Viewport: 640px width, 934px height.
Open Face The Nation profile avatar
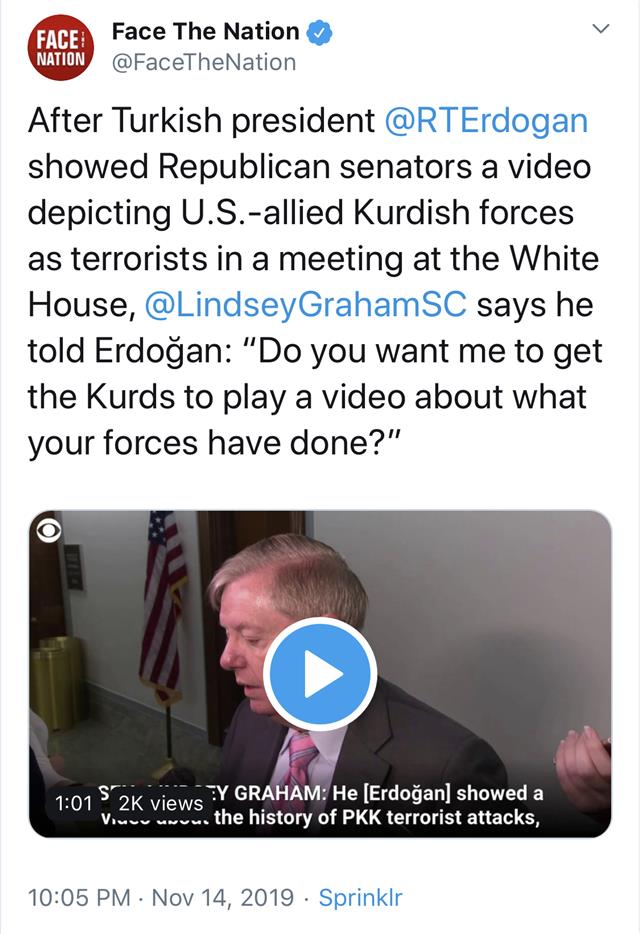pos(60,48)
